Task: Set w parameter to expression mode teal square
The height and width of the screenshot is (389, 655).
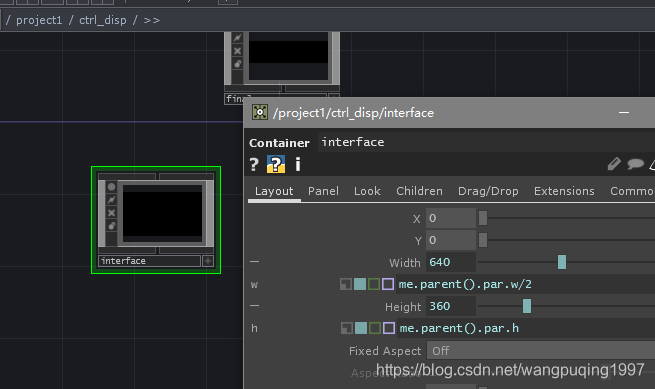Action: point(360,285)
